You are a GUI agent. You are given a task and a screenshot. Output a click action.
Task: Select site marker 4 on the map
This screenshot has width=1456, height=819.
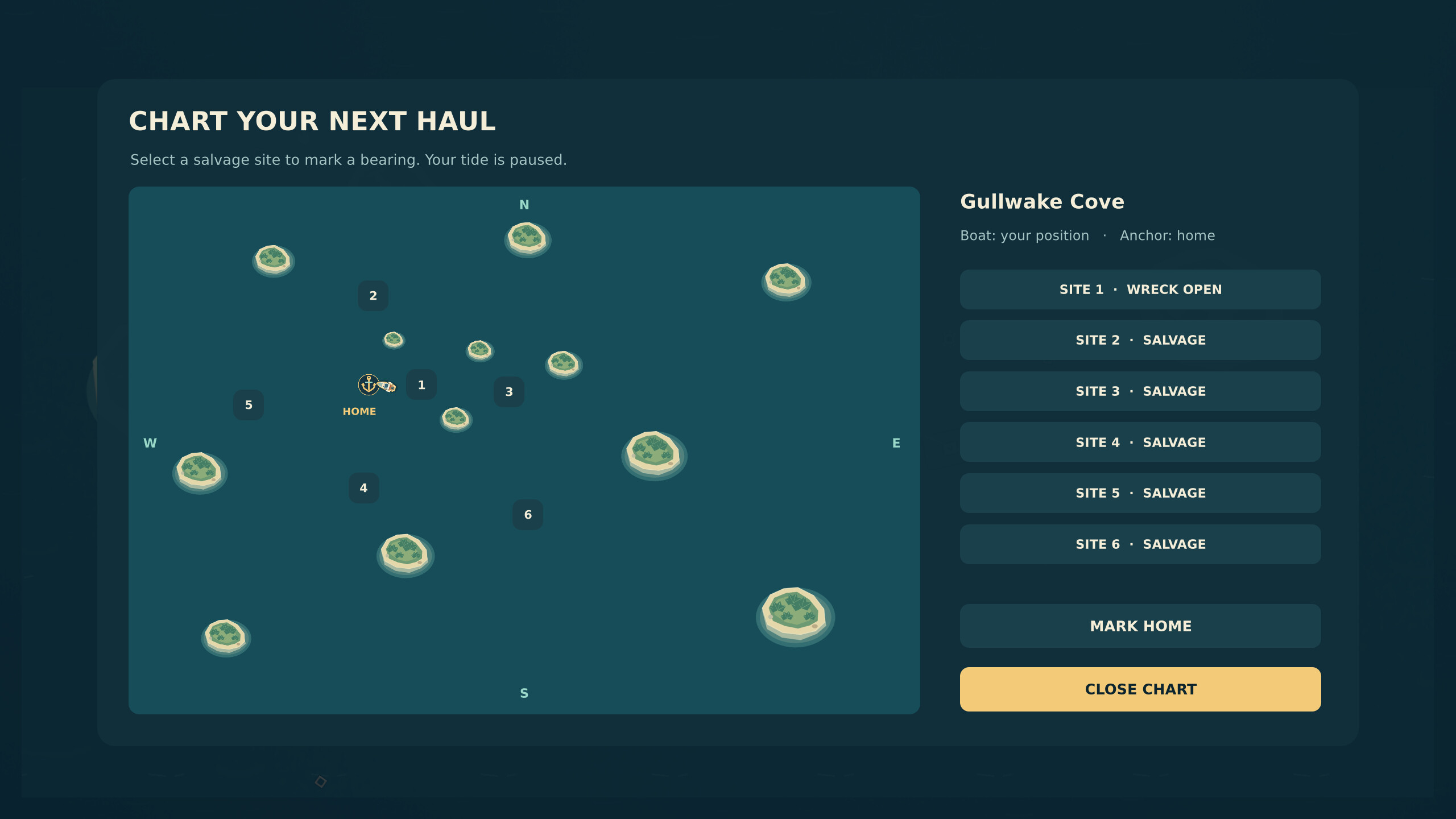[364, 488]
